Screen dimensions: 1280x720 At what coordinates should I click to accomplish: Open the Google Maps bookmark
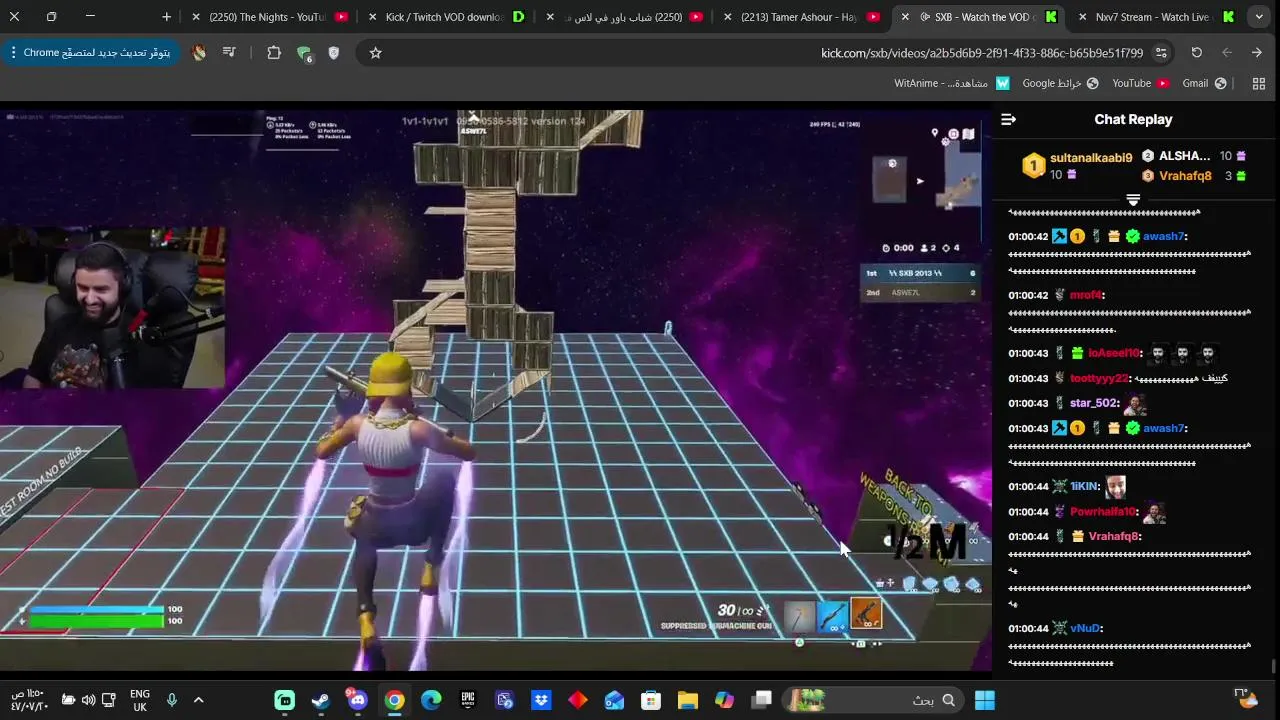point(1060,83)
